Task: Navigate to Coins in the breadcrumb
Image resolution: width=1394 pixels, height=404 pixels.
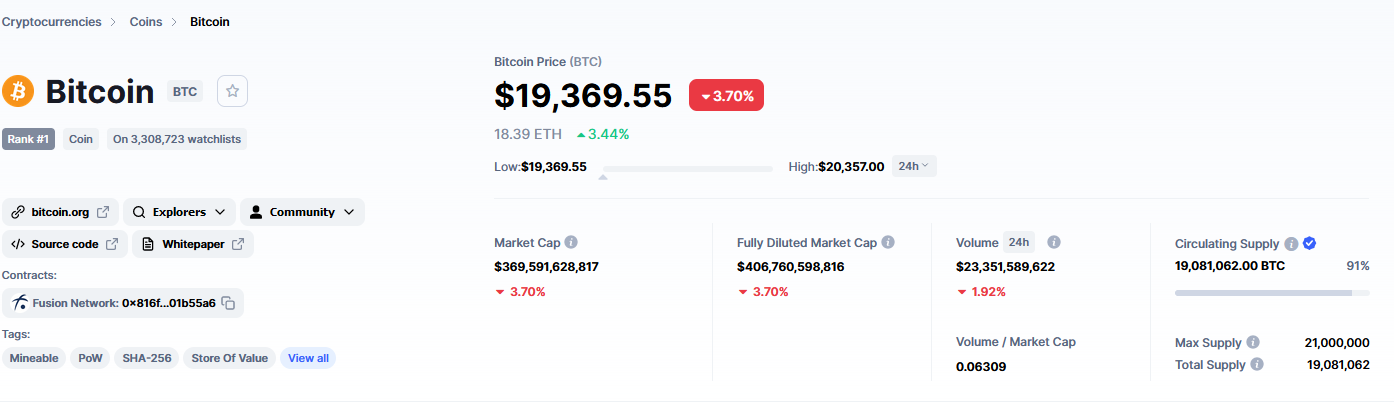Action: coord(146,22)
